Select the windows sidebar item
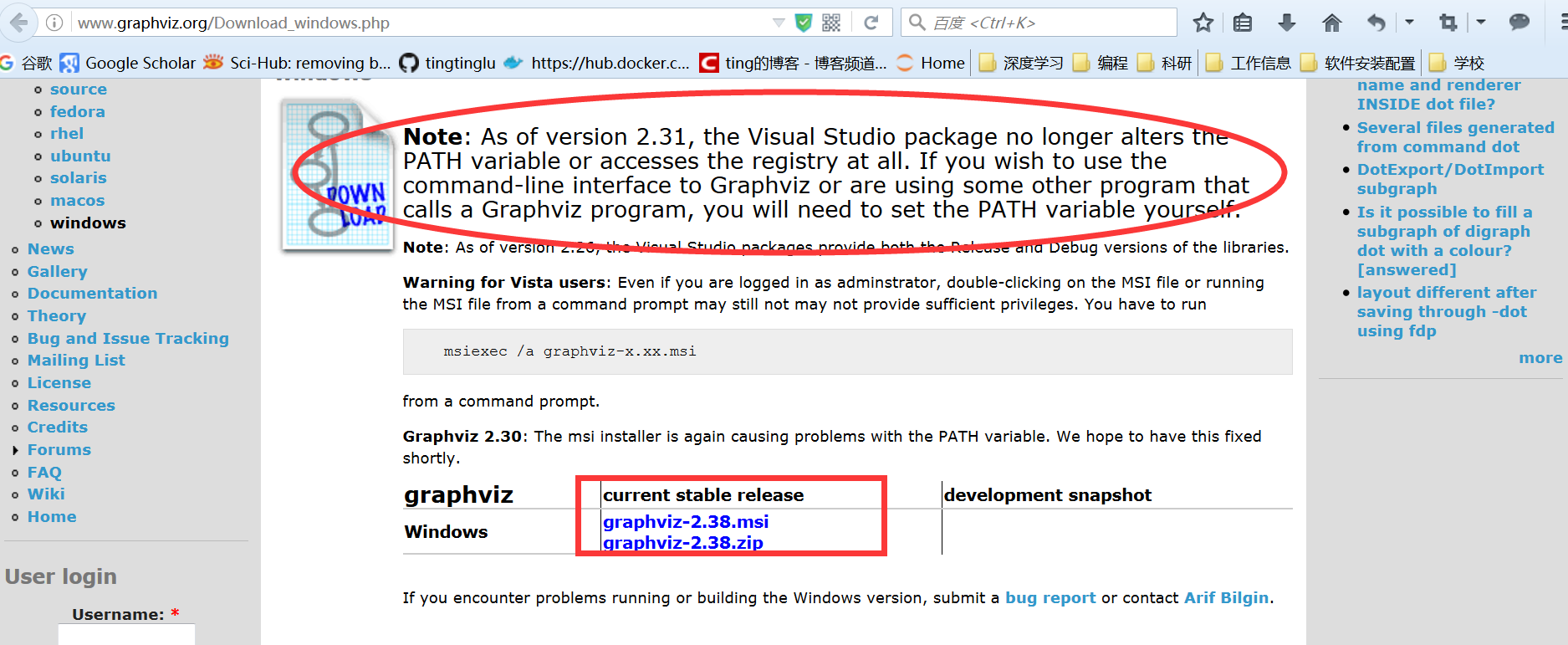This screenshot has height=645, width=1568. (x=88, y=223)
